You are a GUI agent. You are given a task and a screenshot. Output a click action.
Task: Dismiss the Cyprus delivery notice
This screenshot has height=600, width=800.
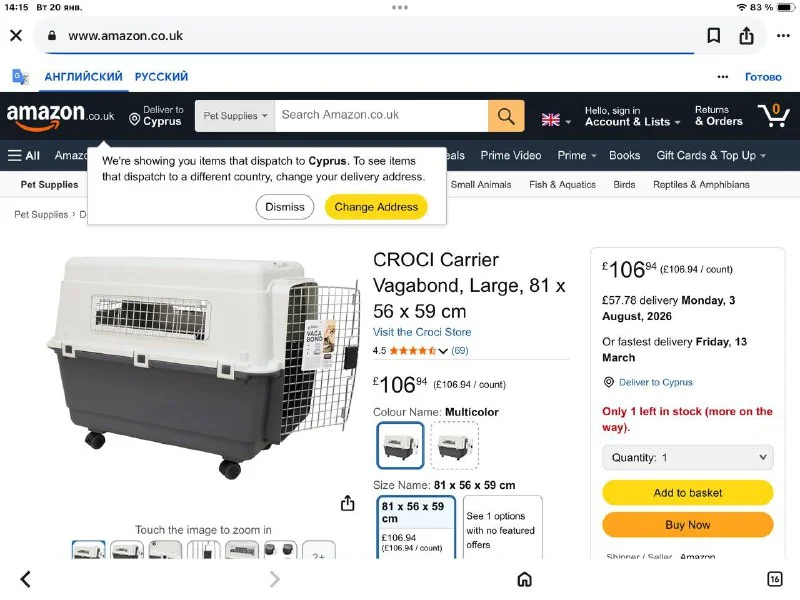click(285, 207)
